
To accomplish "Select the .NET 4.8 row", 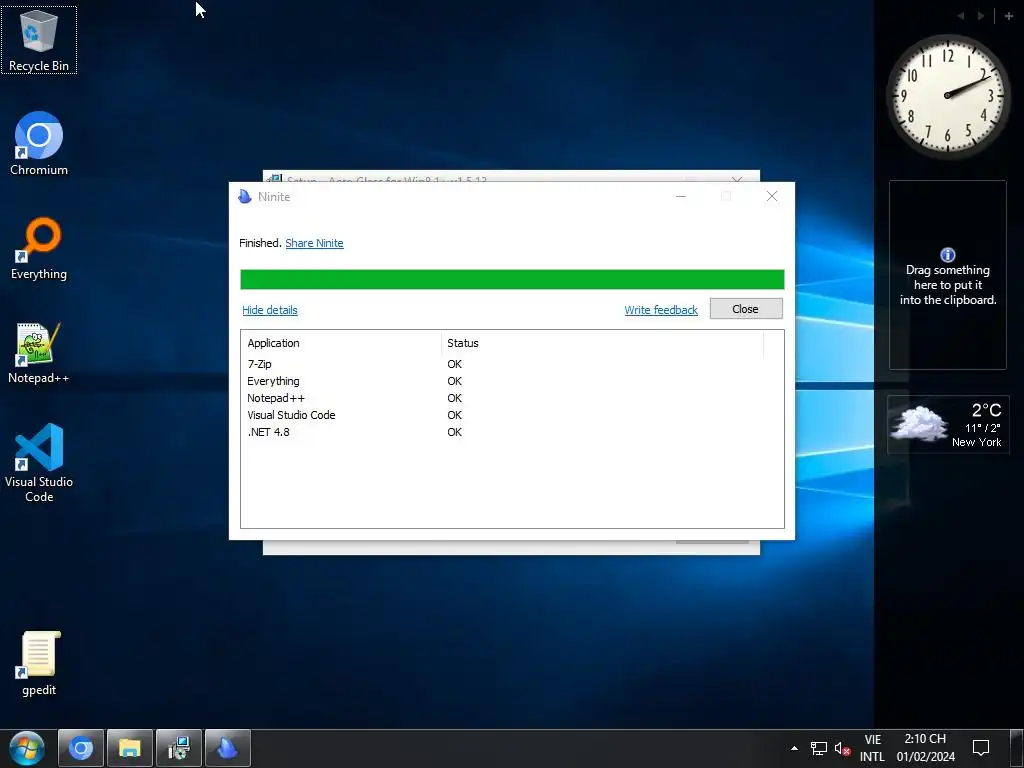I will pos(504,432).
